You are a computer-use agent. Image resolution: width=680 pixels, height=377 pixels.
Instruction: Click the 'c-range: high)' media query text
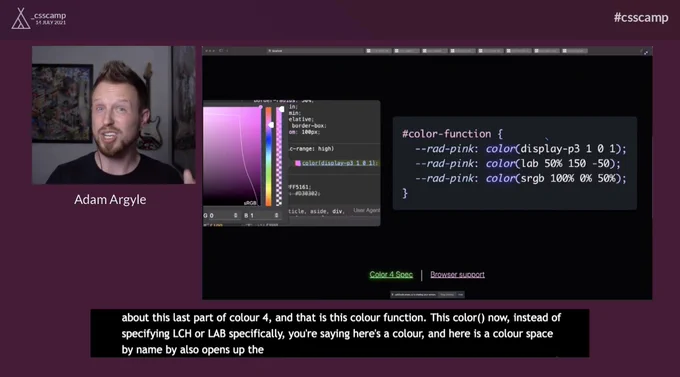pos(311,149)
